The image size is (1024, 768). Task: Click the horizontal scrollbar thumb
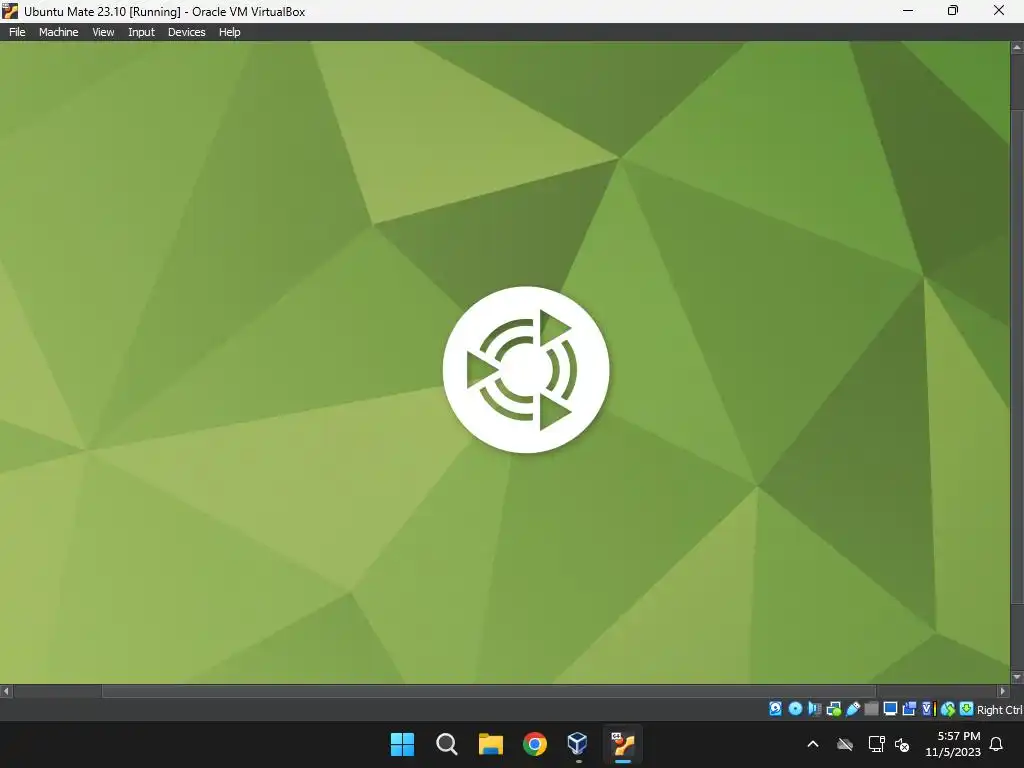pos(488,691)
